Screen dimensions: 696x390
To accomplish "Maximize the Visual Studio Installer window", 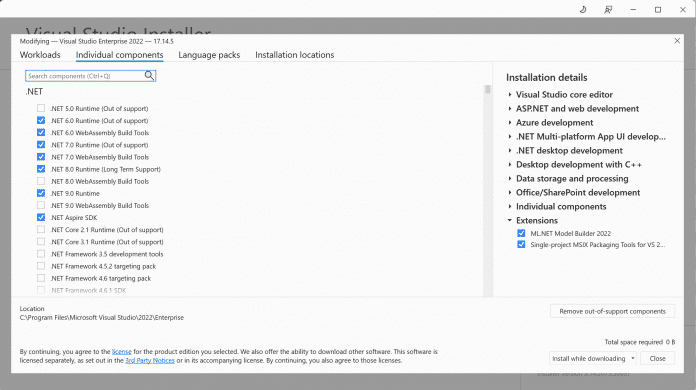I will tap(658, 9).
